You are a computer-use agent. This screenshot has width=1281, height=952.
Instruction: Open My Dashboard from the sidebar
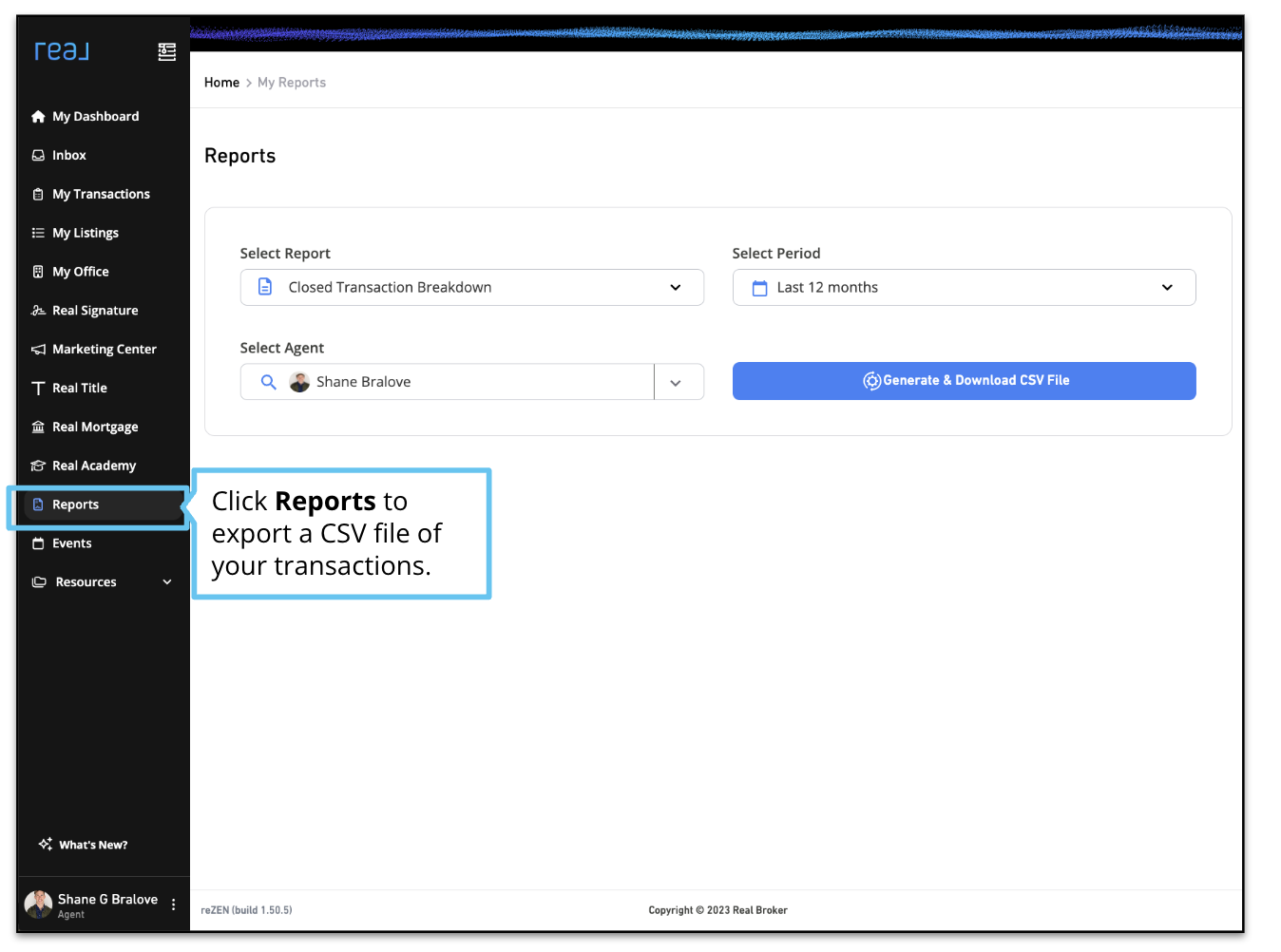pyautogui.click(x=95, y=117)
